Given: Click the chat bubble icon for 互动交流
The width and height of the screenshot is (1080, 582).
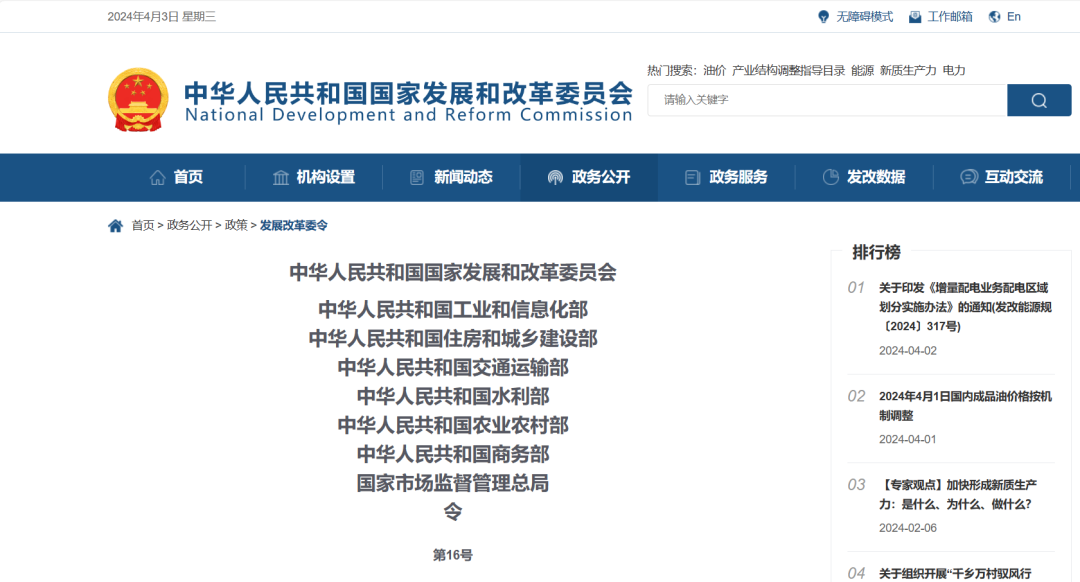Looking at the screenshot, I should click(968, 177).
